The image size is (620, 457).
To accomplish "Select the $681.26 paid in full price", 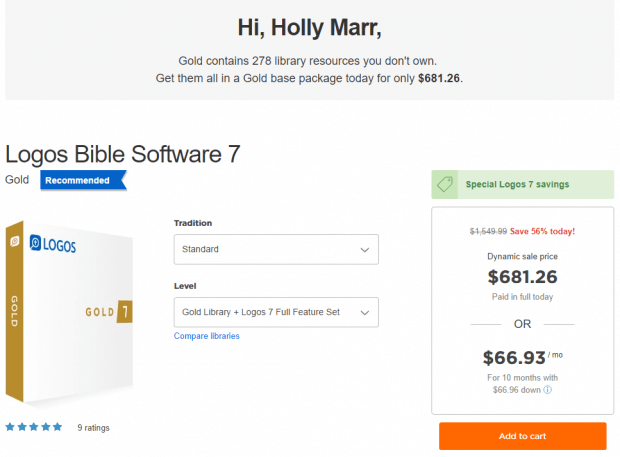I will tap(519, 276).
